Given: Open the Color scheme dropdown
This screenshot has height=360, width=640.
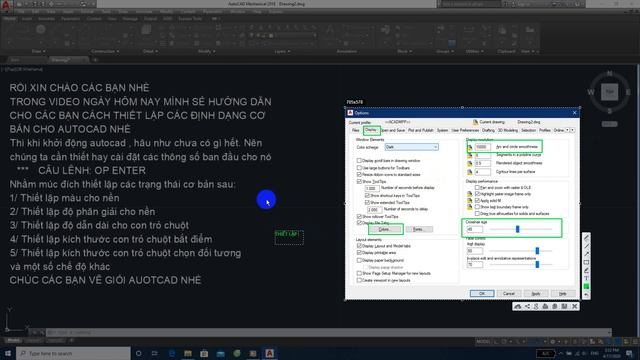Looking at the screenshot, I should click(411, 147).
